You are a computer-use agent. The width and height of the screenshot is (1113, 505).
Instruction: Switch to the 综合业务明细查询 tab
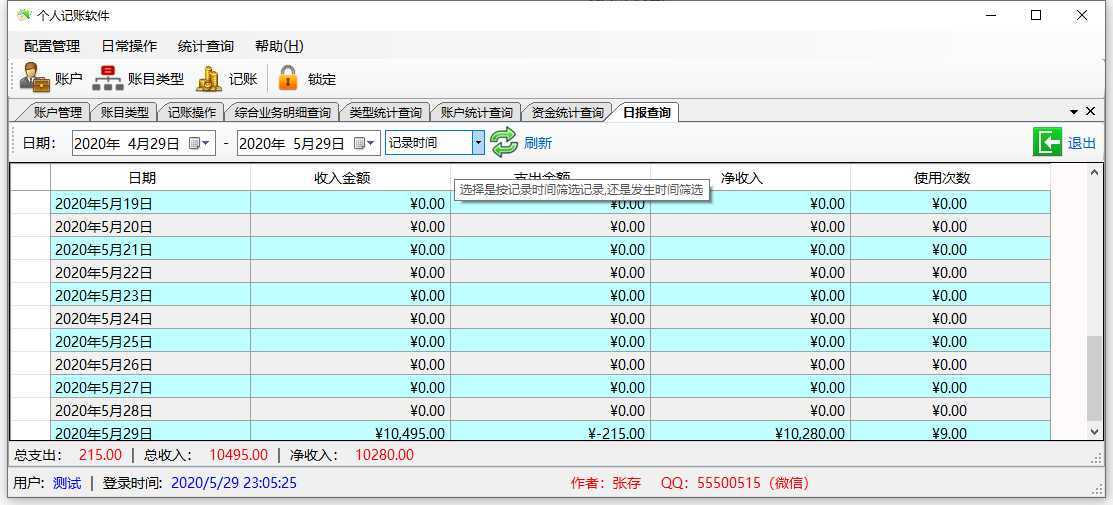click(x=283, y=112)
